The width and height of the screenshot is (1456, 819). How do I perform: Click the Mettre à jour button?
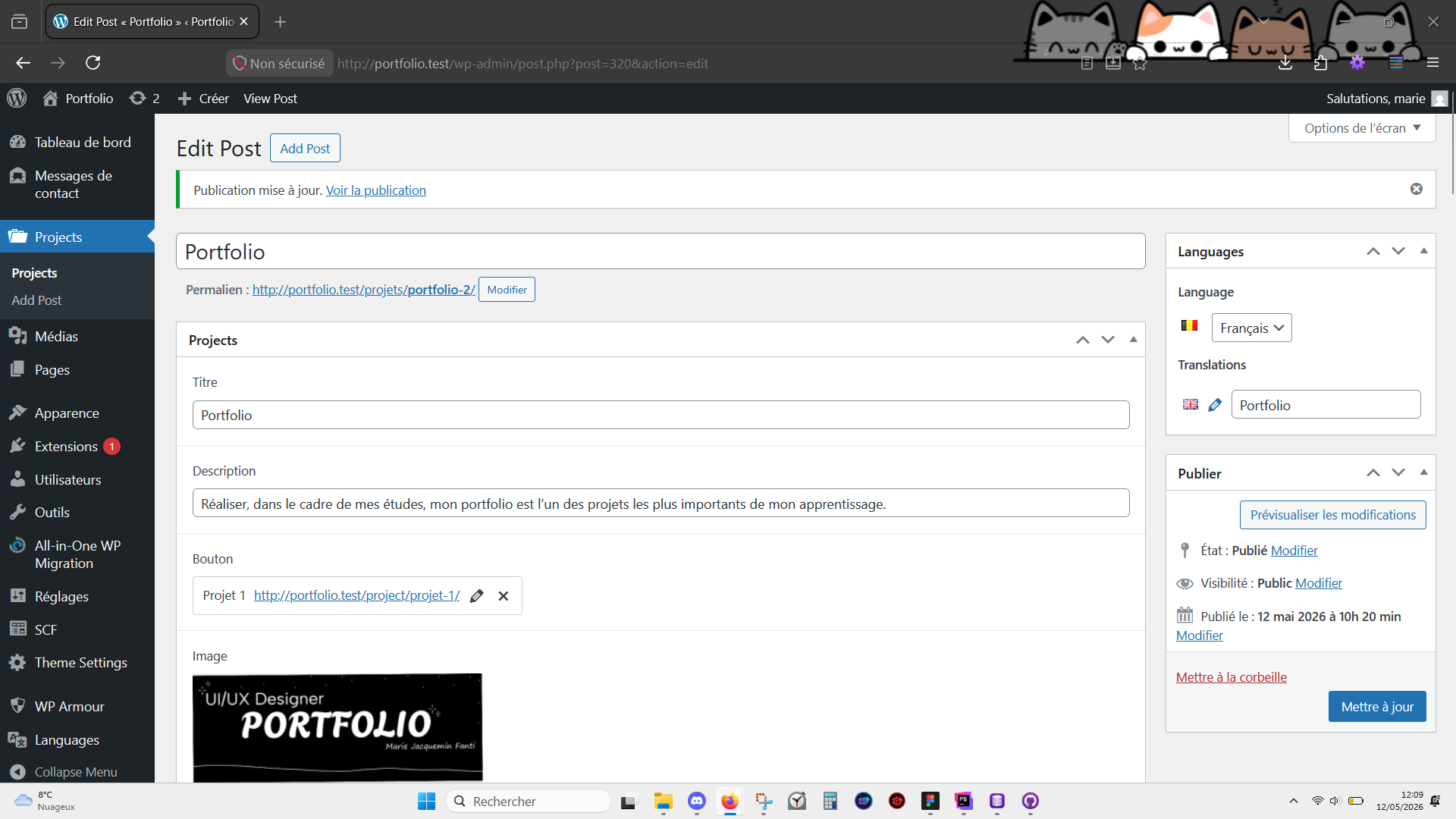click(x=1377, y=707)
